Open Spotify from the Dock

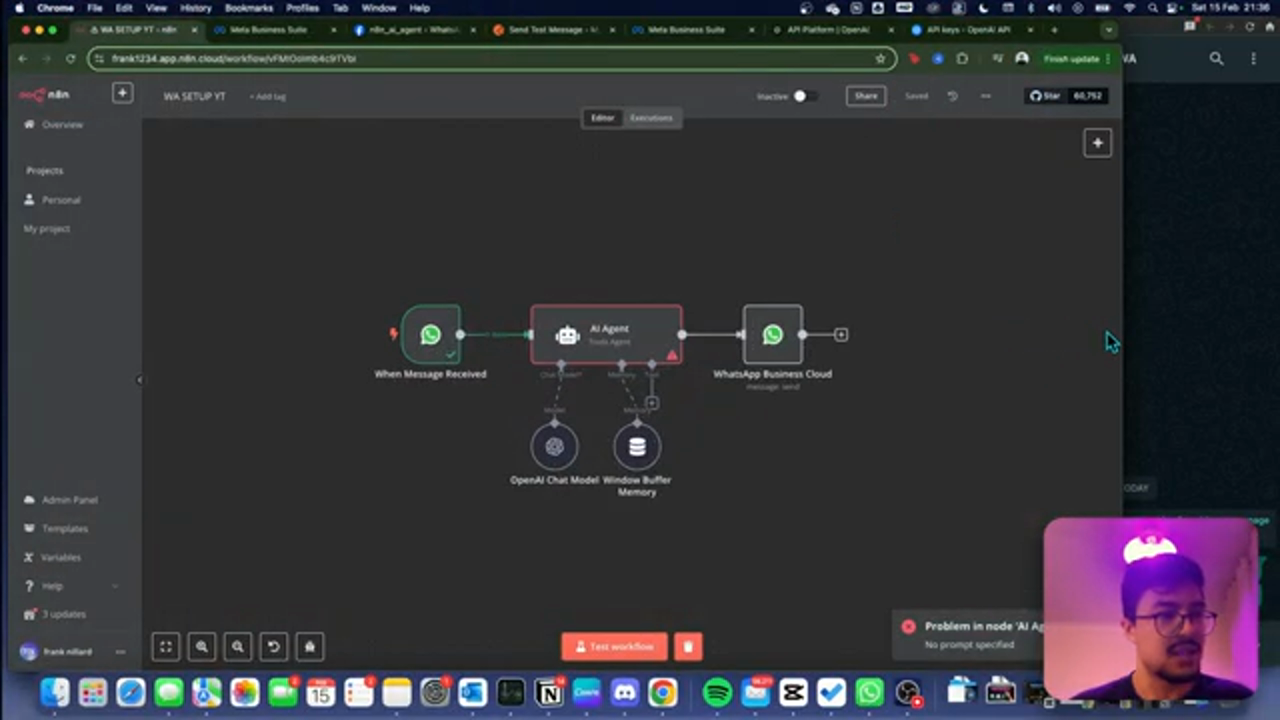(717, 692)
